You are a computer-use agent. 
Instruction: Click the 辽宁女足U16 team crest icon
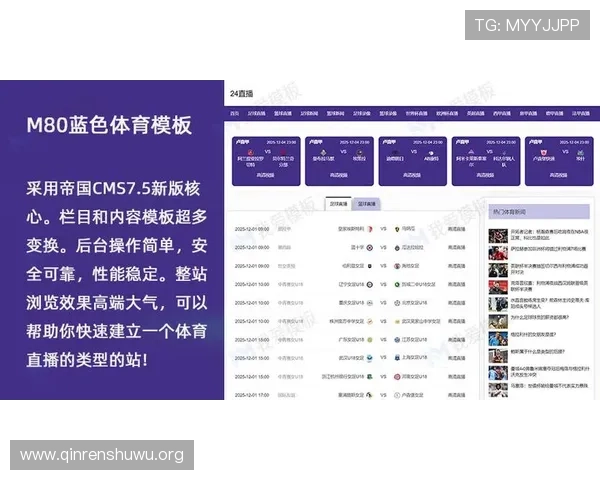click(x=370, y=284)
